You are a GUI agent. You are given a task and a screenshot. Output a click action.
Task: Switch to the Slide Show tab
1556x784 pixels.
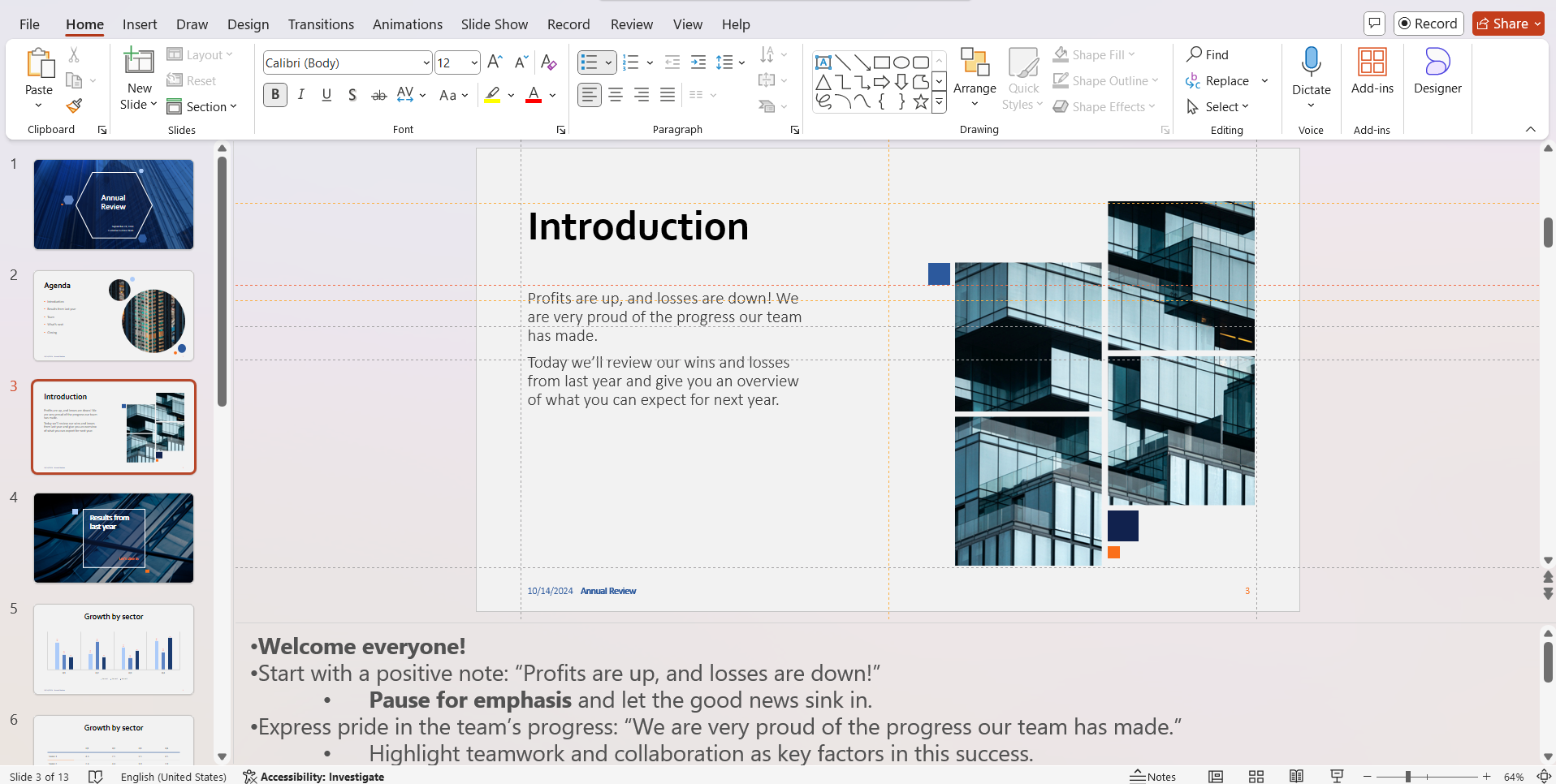495,24
